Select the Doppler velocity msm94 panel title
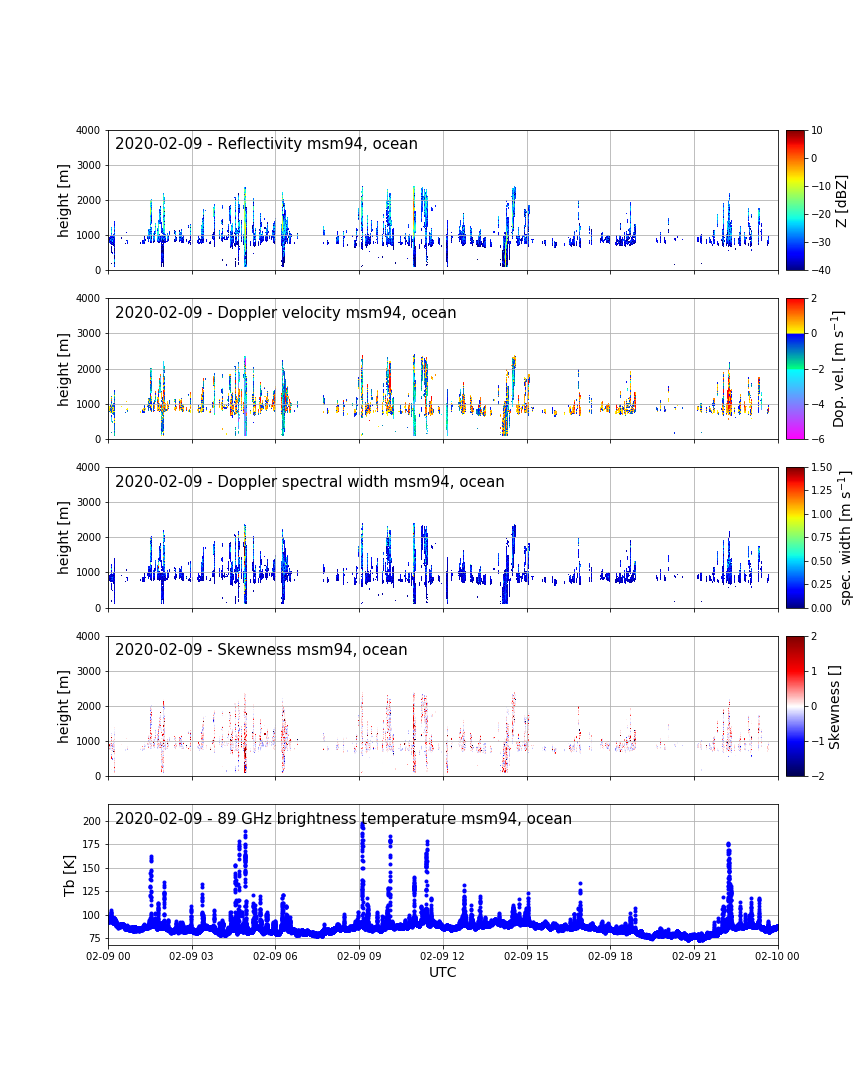Image resolution: width=864 pixels, height=1080 pixels. point(285,313)
